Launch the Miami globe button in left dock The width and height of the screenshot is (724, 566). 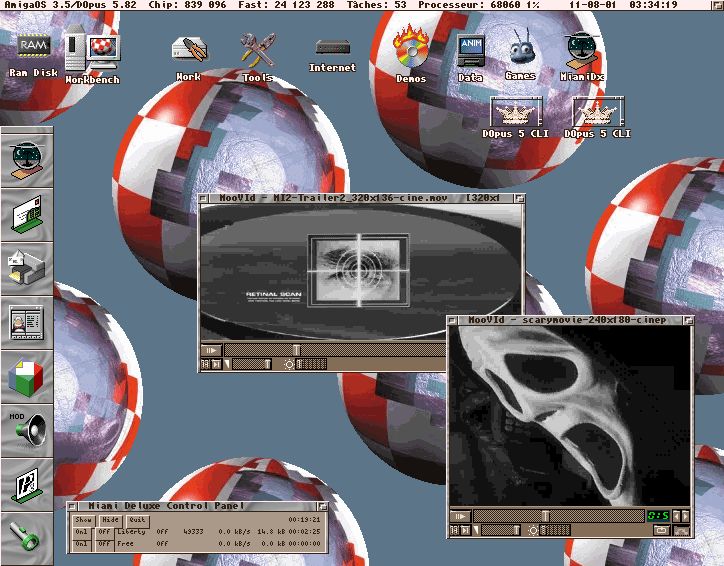click(x=27, y=160)
